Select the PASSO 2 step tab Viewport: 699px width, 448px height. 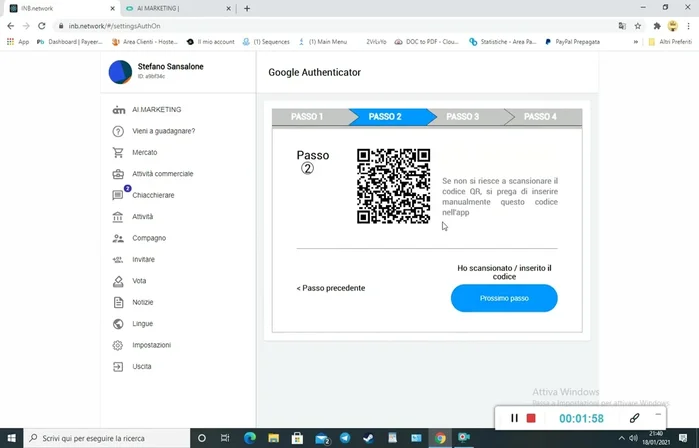[x=385, y=117]
